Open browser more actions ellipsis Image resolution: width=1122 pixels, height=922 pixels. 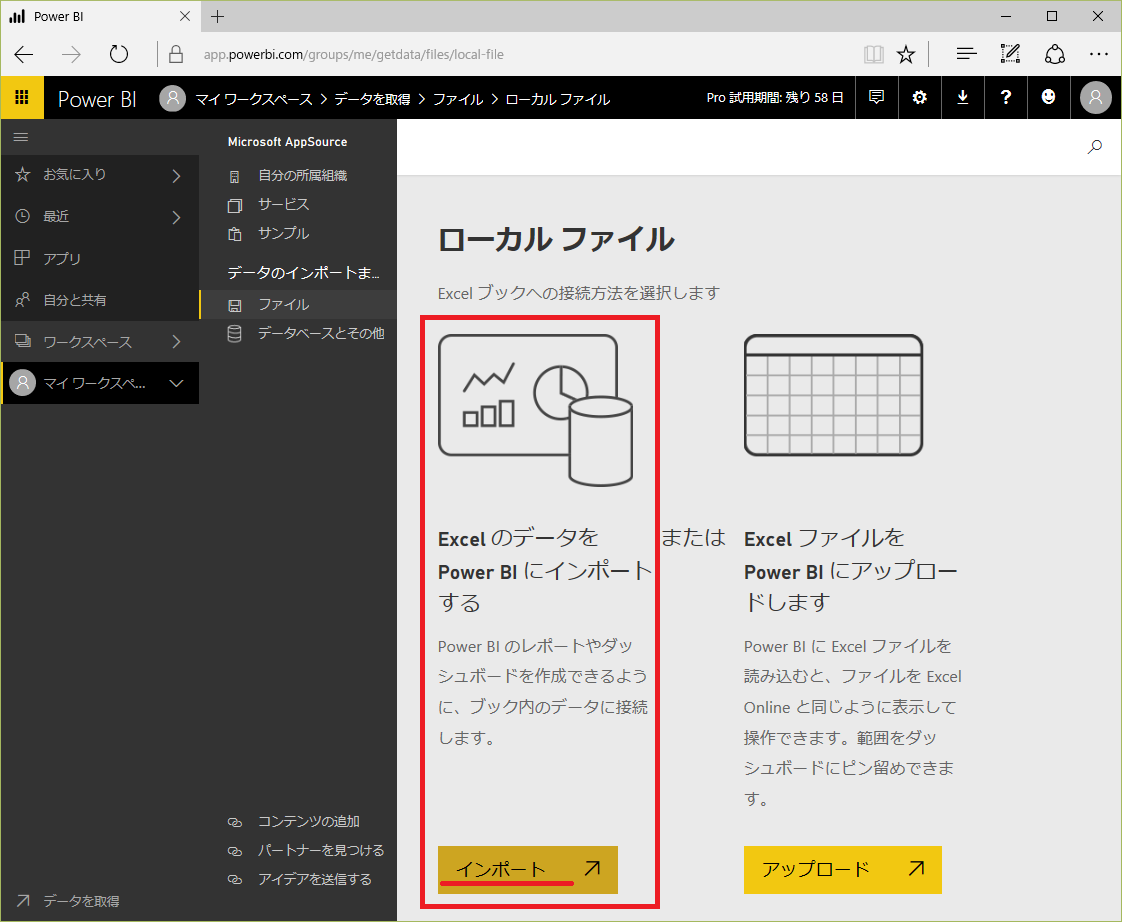1098,54
